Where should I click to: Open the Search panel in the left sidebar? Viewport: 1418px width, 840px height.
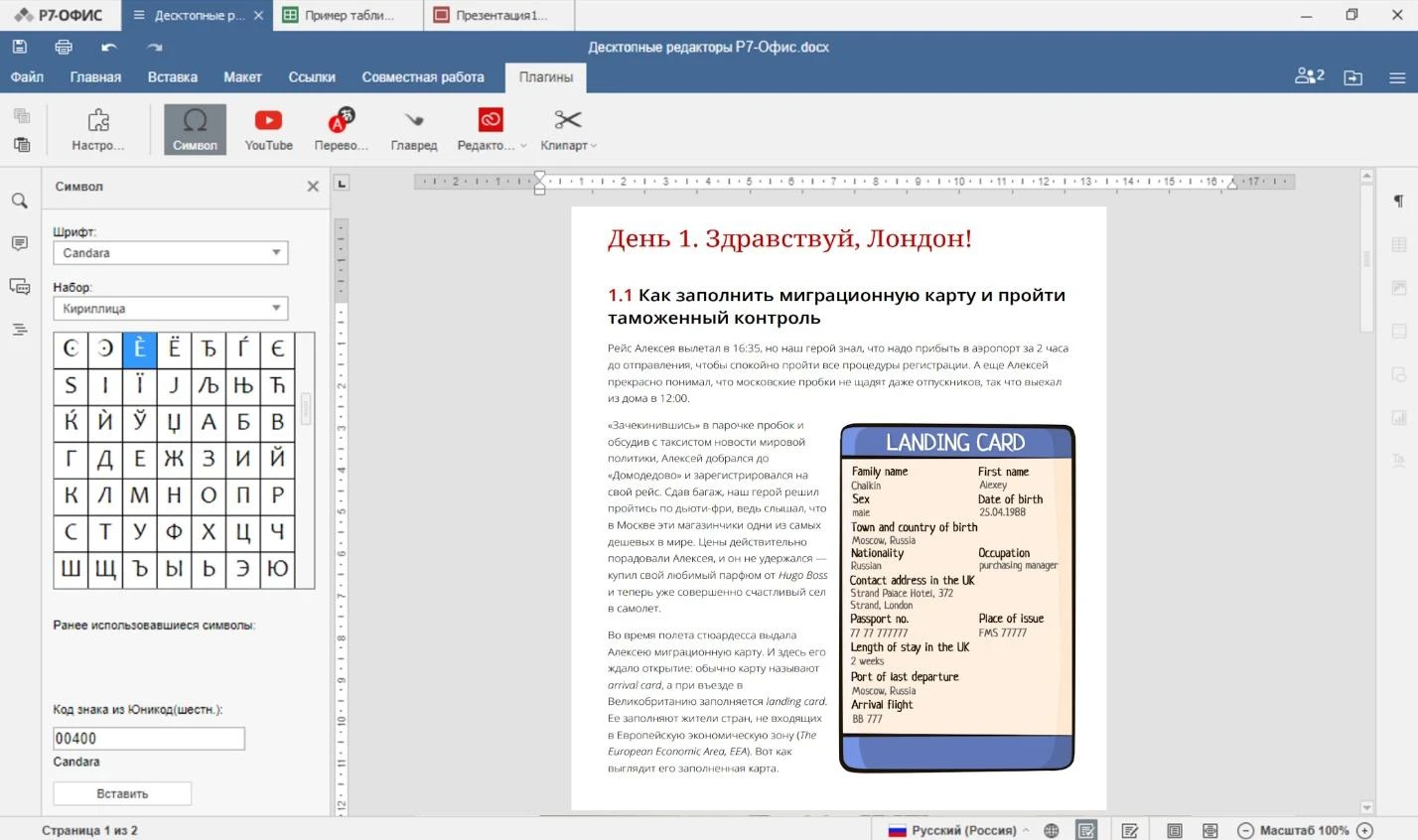coord(20,201)
